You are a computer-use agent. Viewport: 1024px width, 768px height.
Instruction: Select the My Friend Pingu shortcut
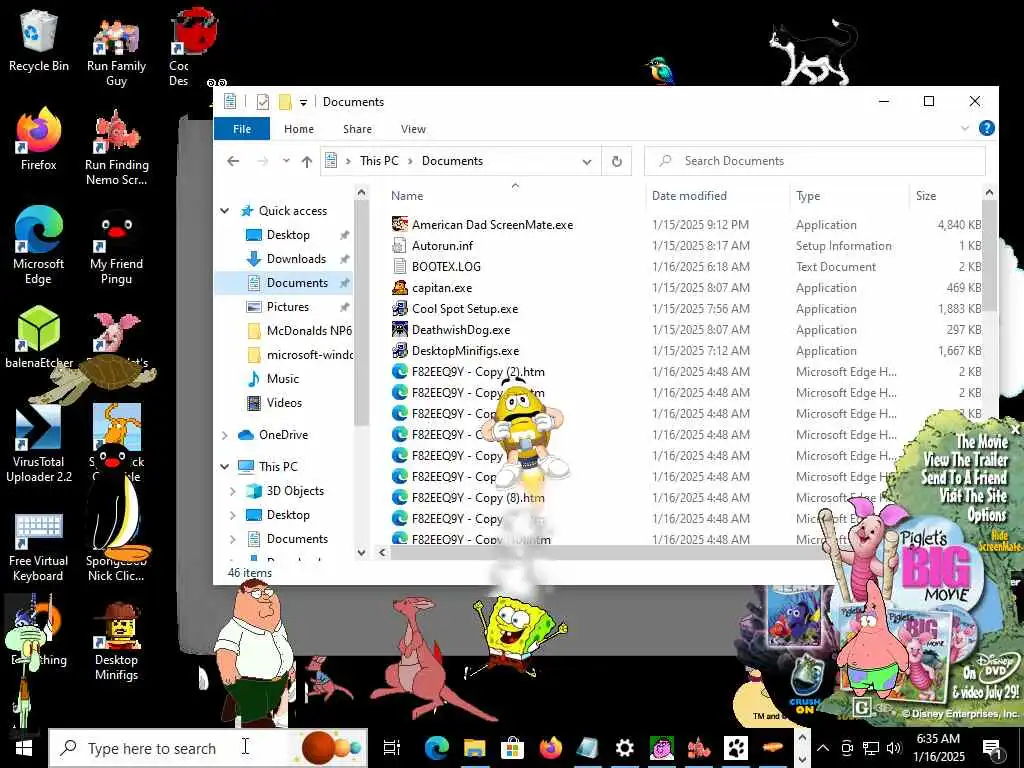tap(116, 248)
